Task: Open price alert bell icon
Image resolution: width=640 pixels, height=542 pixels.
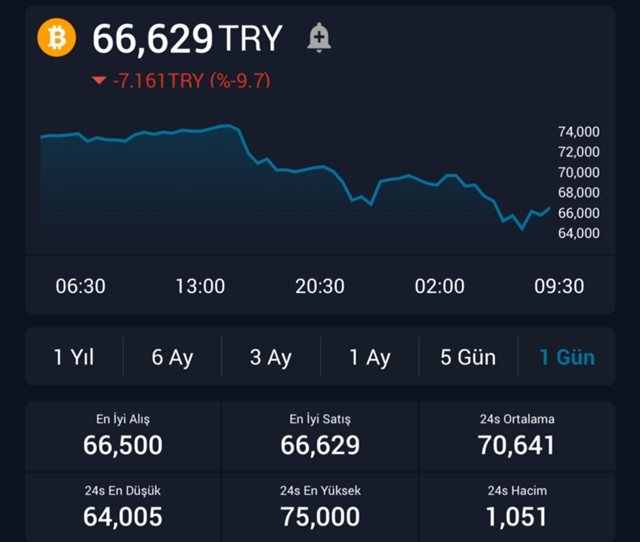Action: 319,38
